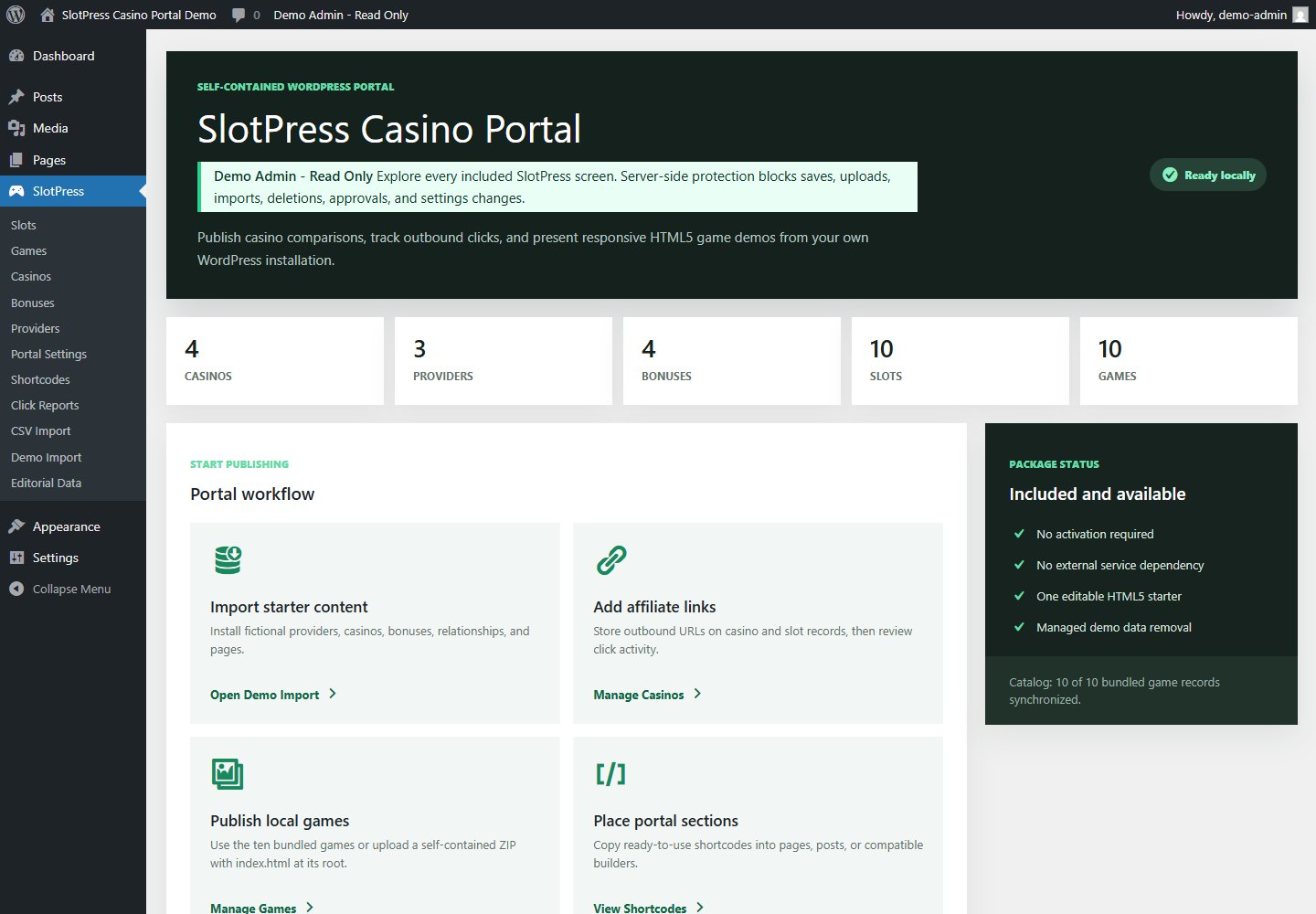The image size is (1316, 914).
Task: Click the Settings sliders icon
Action: pyautogui.click(x=16, y=558)
